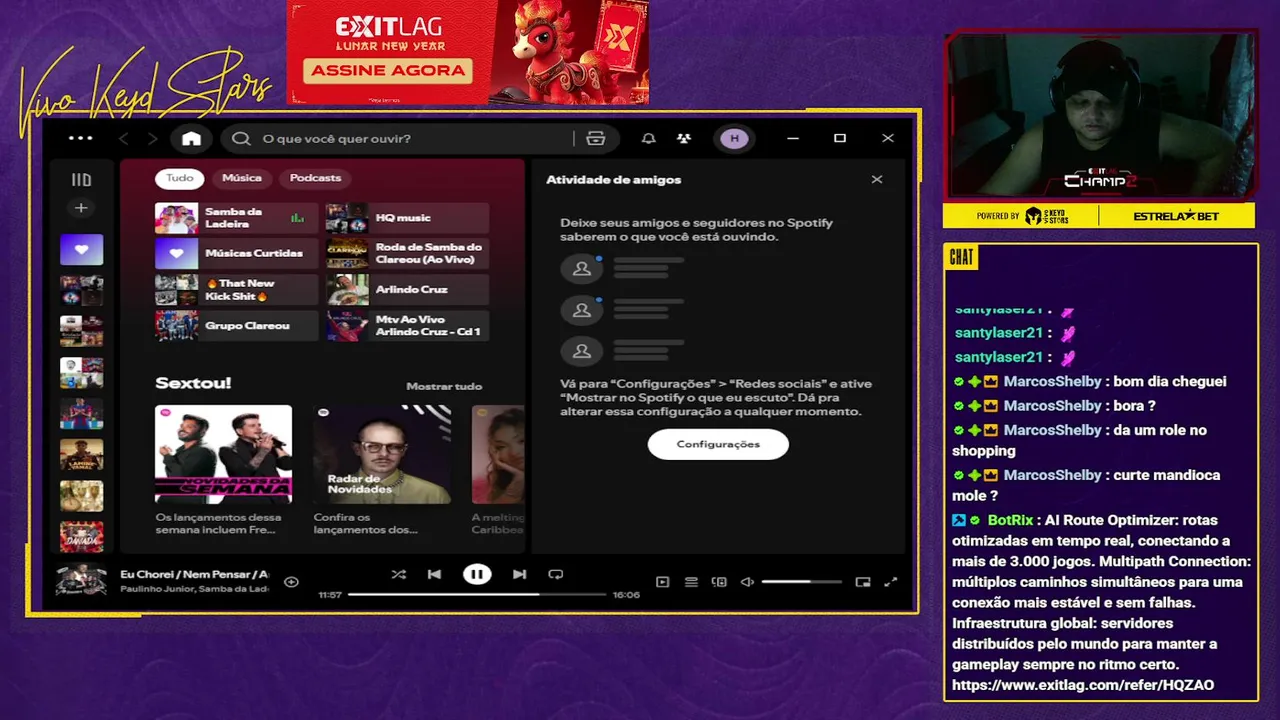Skip to previous track
Screen dimensions: 1280x720
434,574
